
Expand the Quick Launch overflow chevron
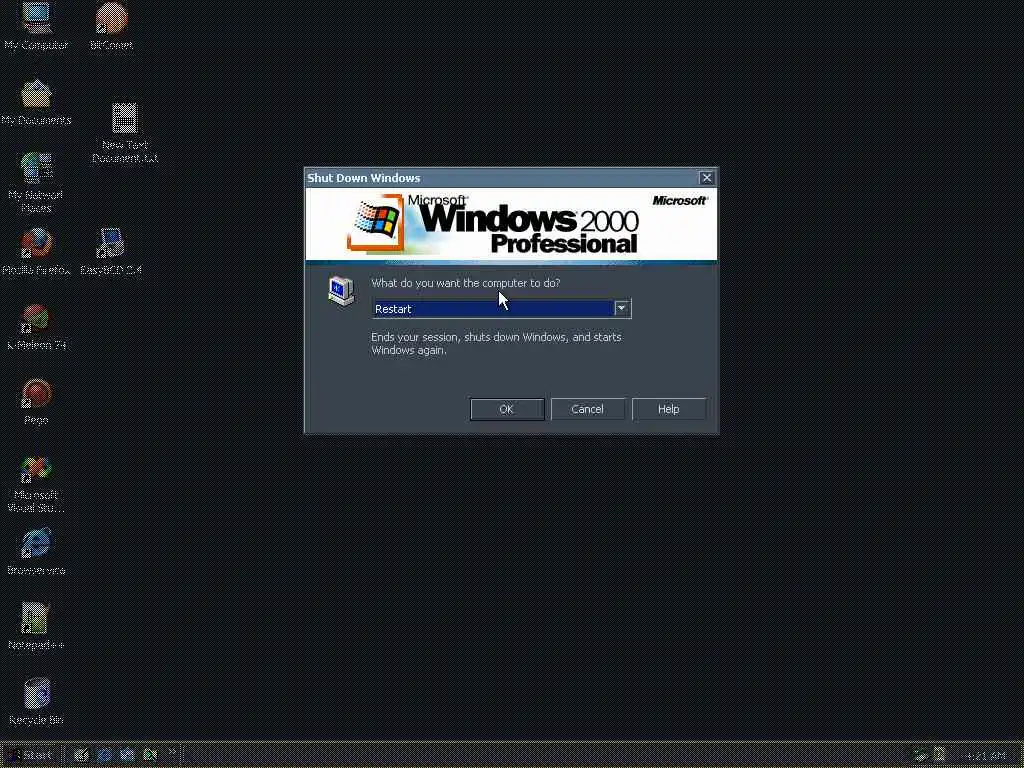172,753
